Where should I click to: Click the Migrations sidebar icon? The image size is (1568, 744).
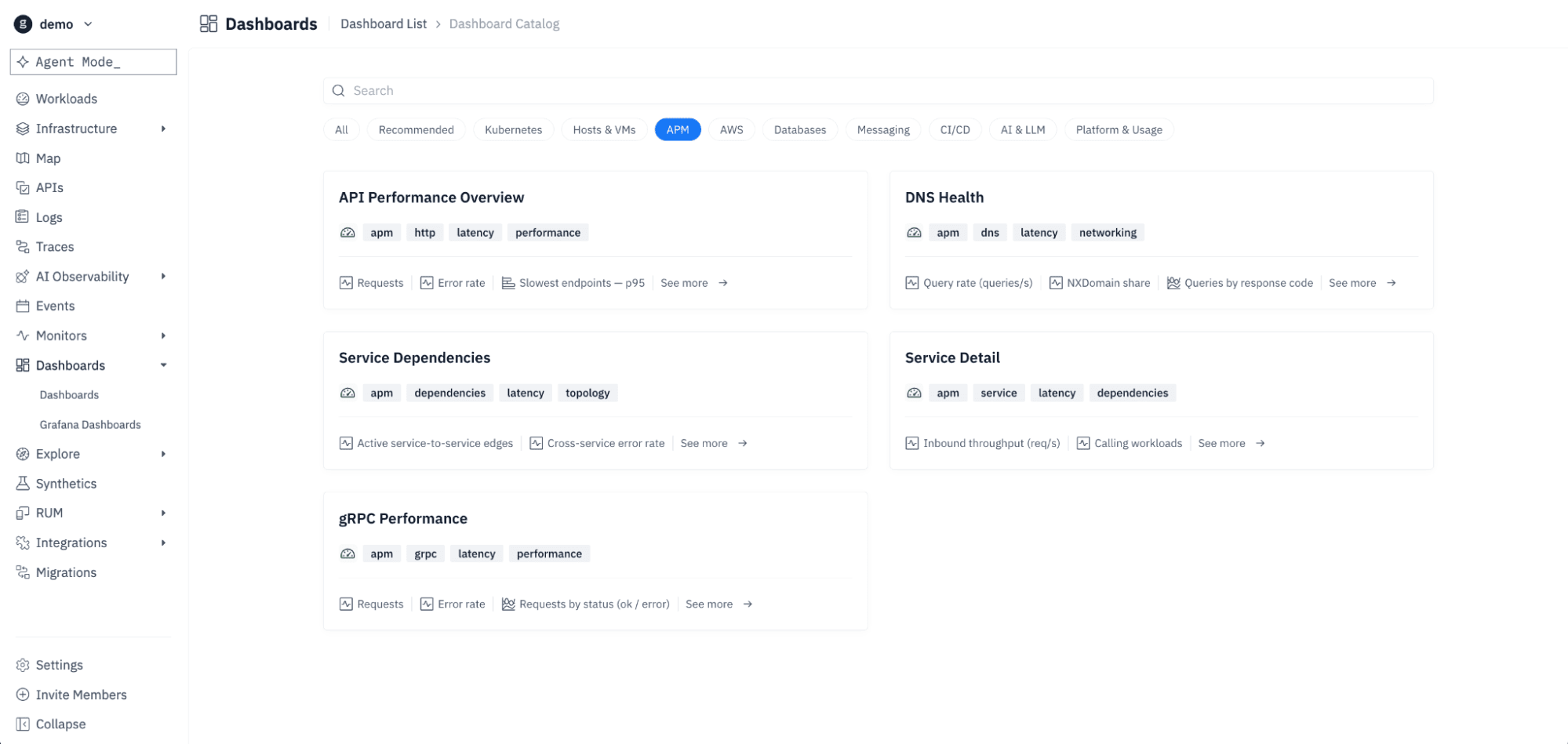click(23, 572)
